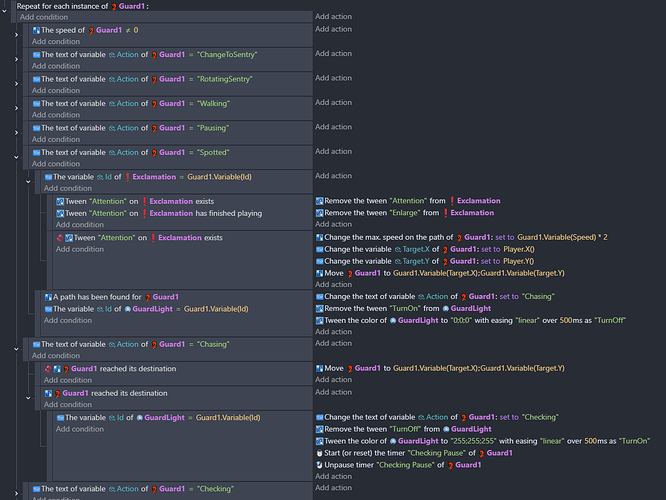Click the GuardLight icon in the "TurnOff" tween color action
Viewport: 666px width, 500px height.
pyautogui.click(x=391, y=321)
